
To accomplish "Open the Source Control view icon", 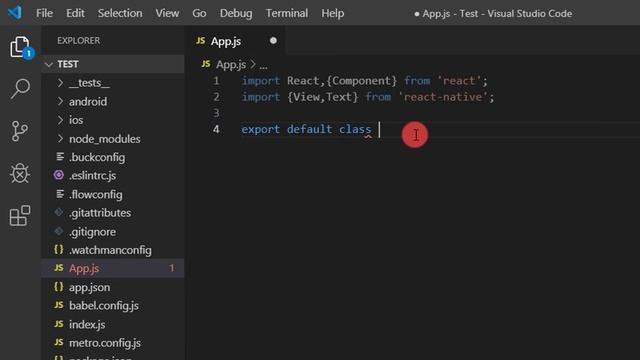I will click(x=20, y=131).
